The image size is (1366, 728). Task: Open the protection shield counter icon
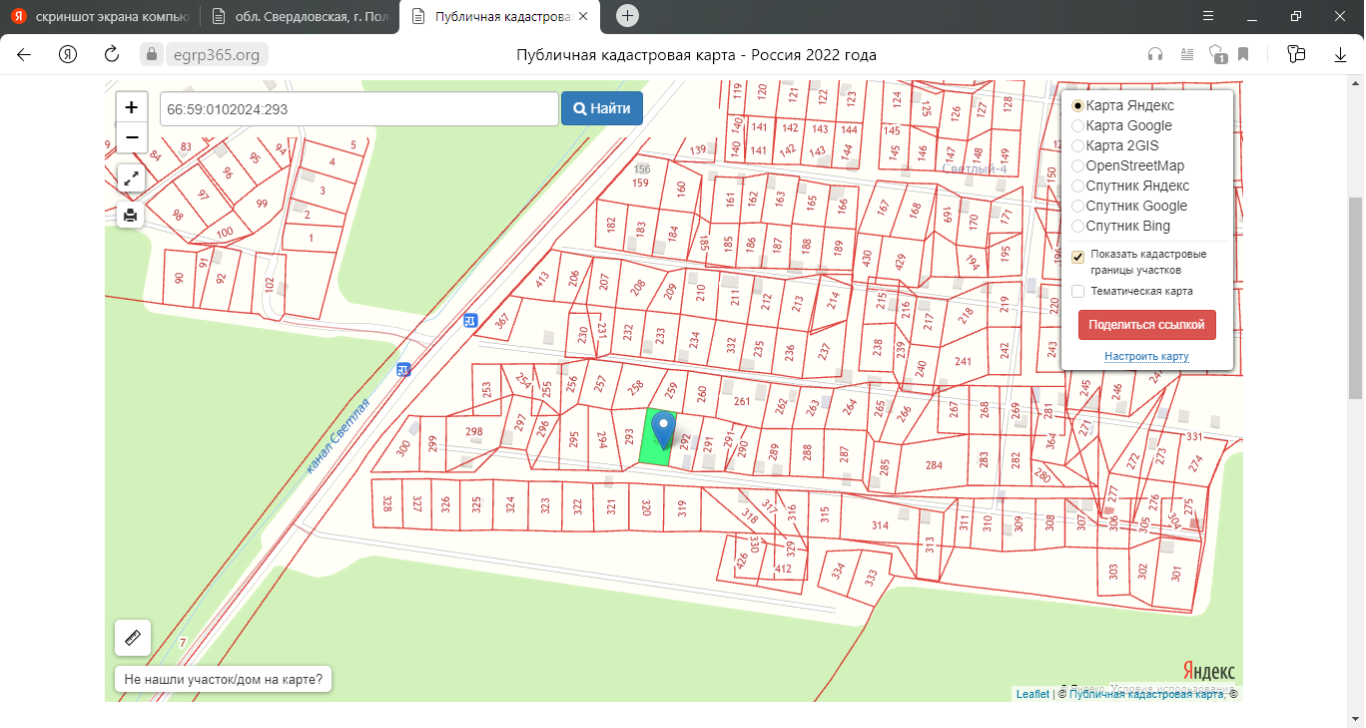[1217, 55]
